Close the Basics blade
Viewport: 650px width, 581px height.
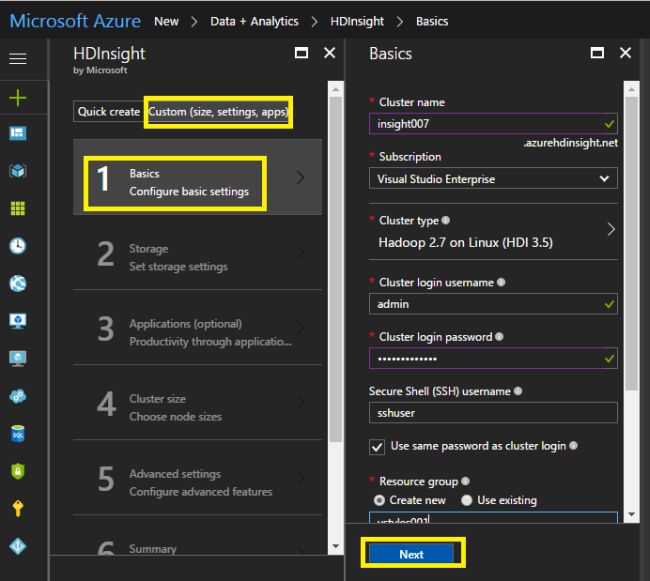[626, 53]
